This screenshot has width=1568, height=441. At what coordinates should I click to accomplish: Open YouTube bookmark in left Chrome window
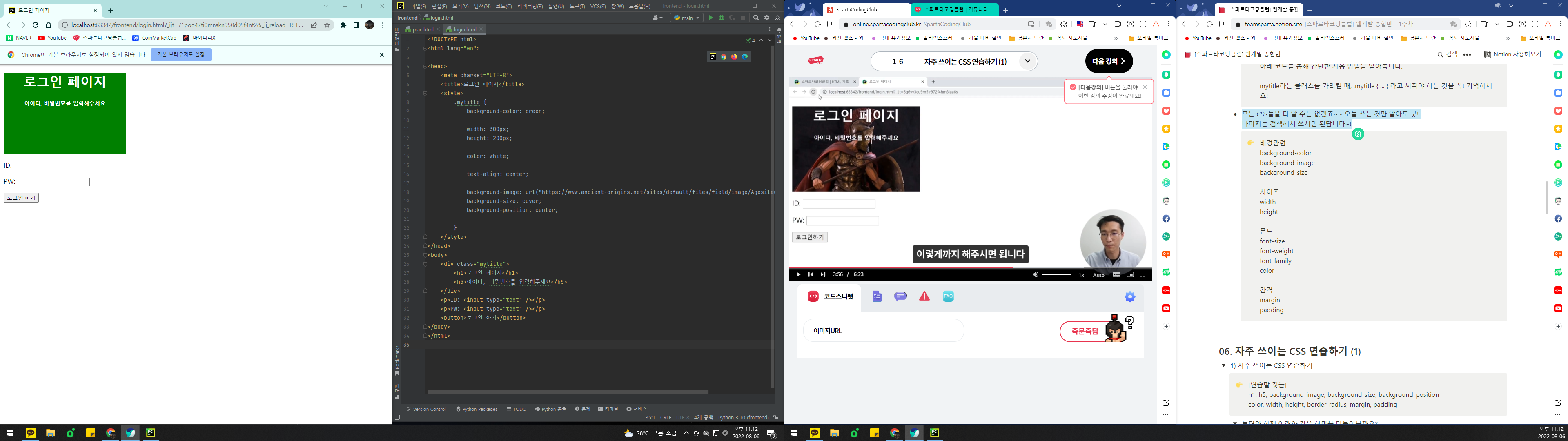pos(52,38)
